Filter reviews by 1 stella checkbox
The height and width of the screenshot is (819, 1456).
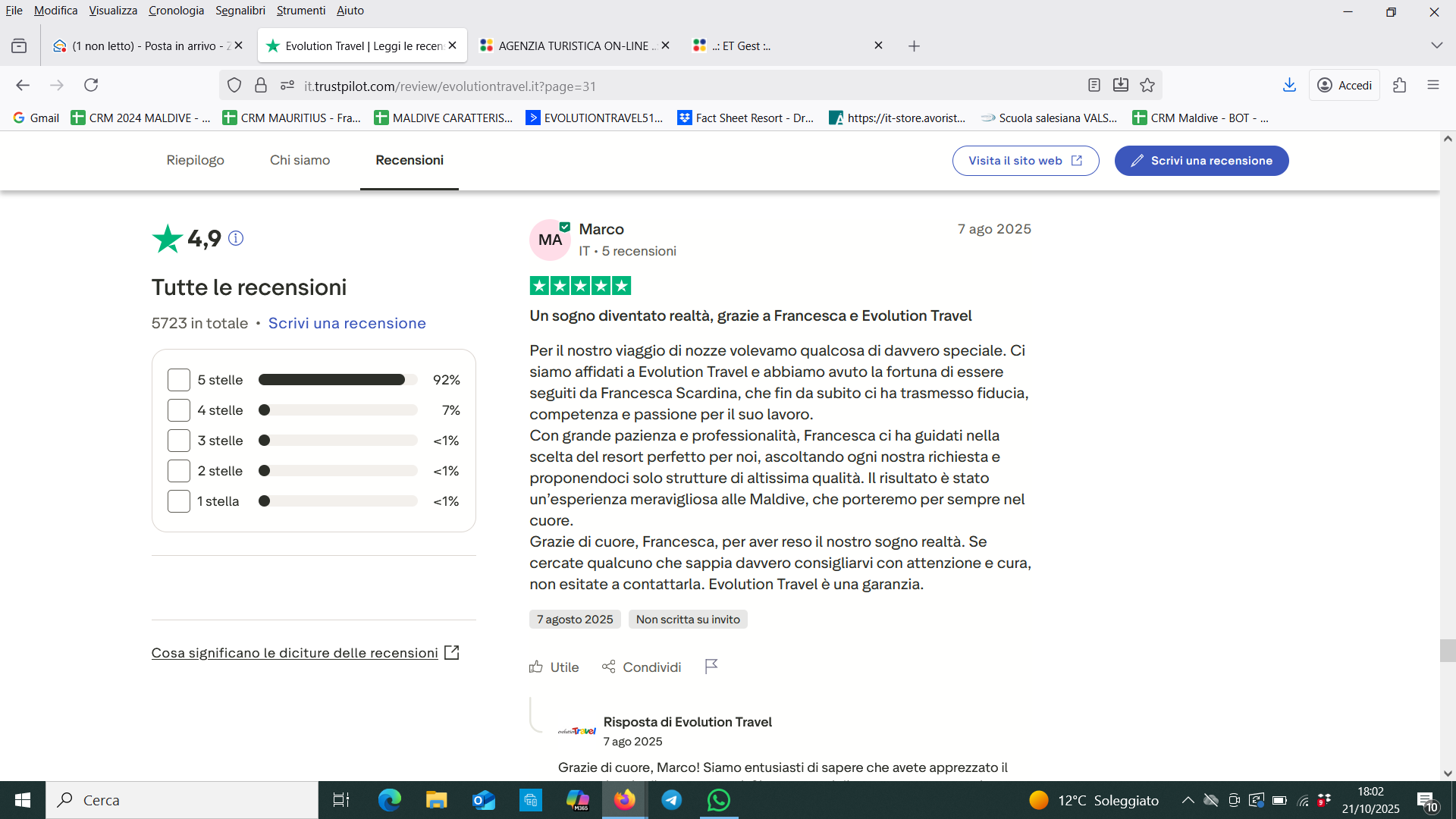click(179, 501)
